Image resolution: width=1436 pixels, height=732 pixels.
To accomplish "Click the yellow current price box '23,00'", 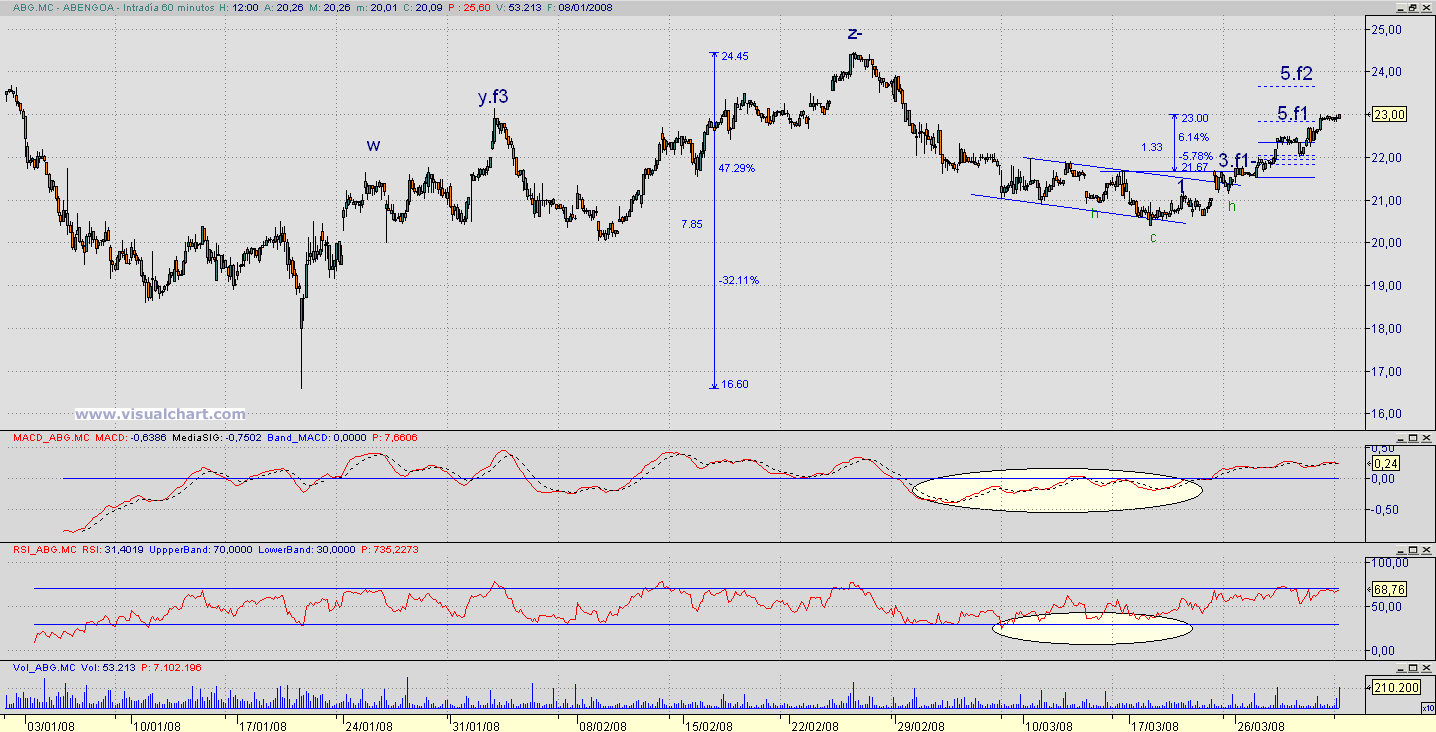I will tap(1391, 115).
